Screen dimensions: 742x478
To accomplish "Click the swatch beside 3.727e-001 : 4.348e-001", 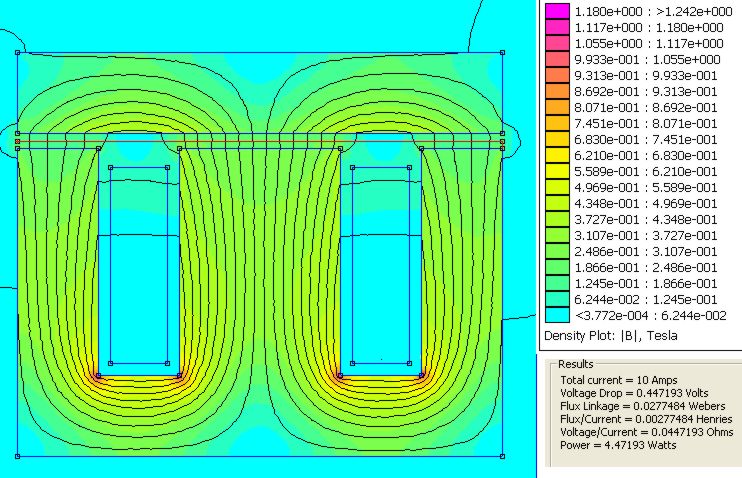I will pos(558,220).
